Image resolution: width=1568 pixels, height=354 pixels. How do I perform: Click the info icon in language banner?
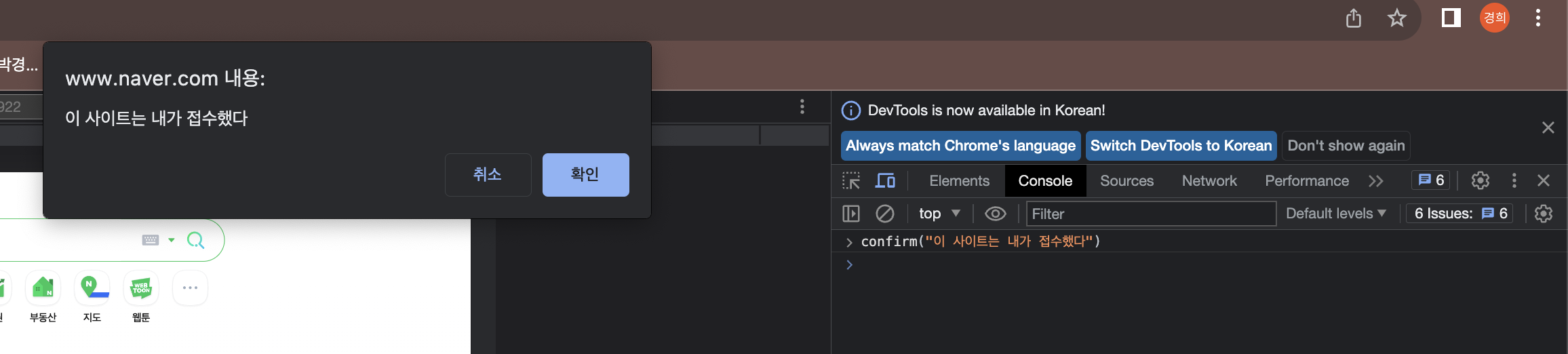coord(851,111)
